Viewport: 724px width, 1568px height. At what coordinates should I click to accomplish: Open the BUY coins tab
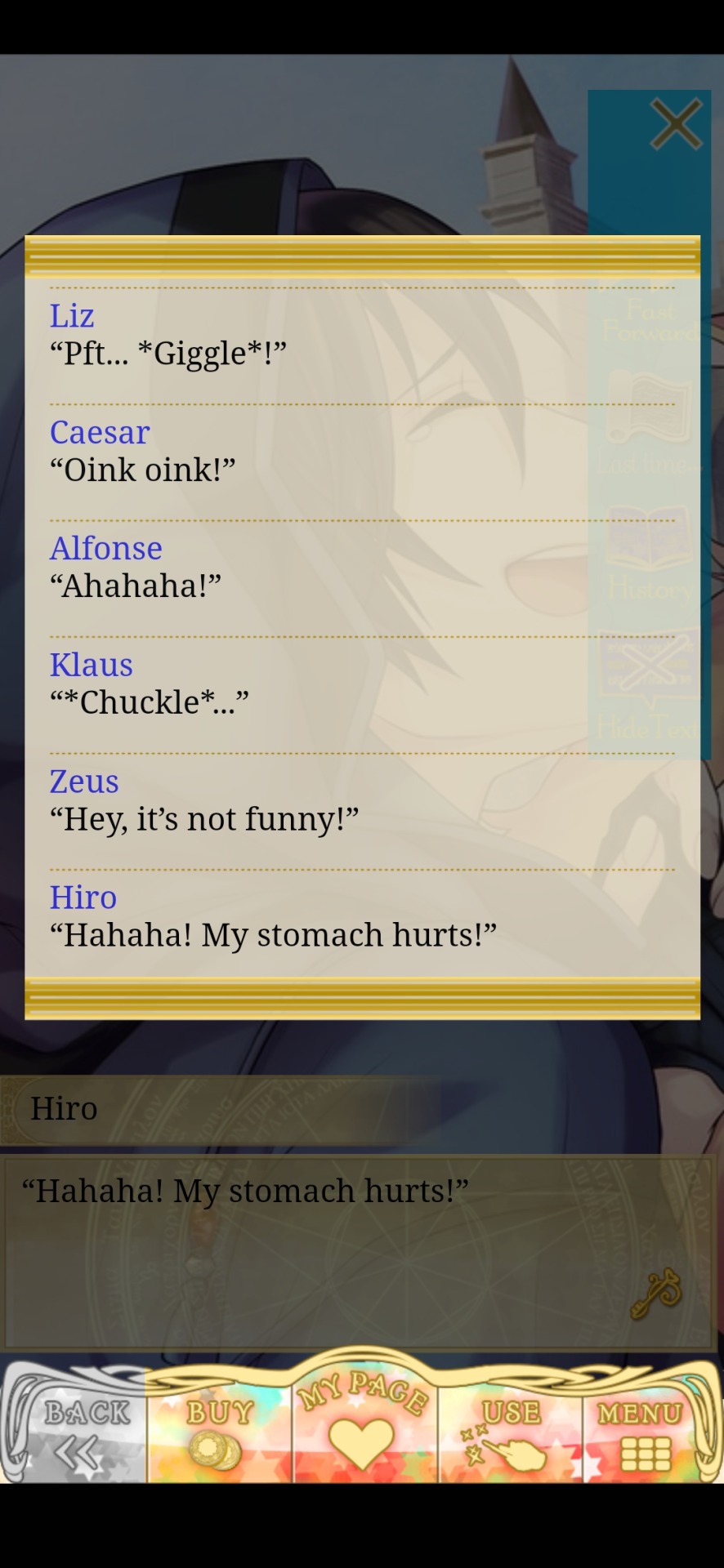tap(219, 1429)
